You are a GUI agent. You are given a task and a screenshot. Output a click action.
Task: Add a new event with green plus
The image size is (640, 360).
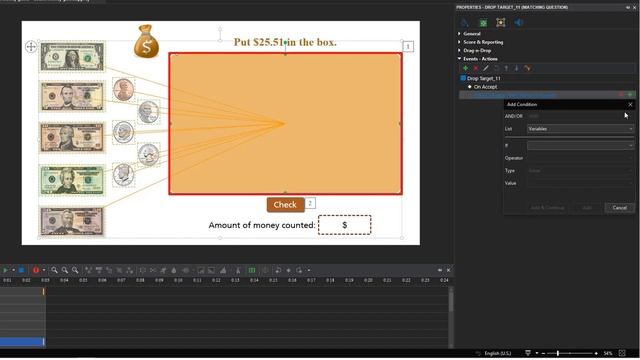point(465,68)
